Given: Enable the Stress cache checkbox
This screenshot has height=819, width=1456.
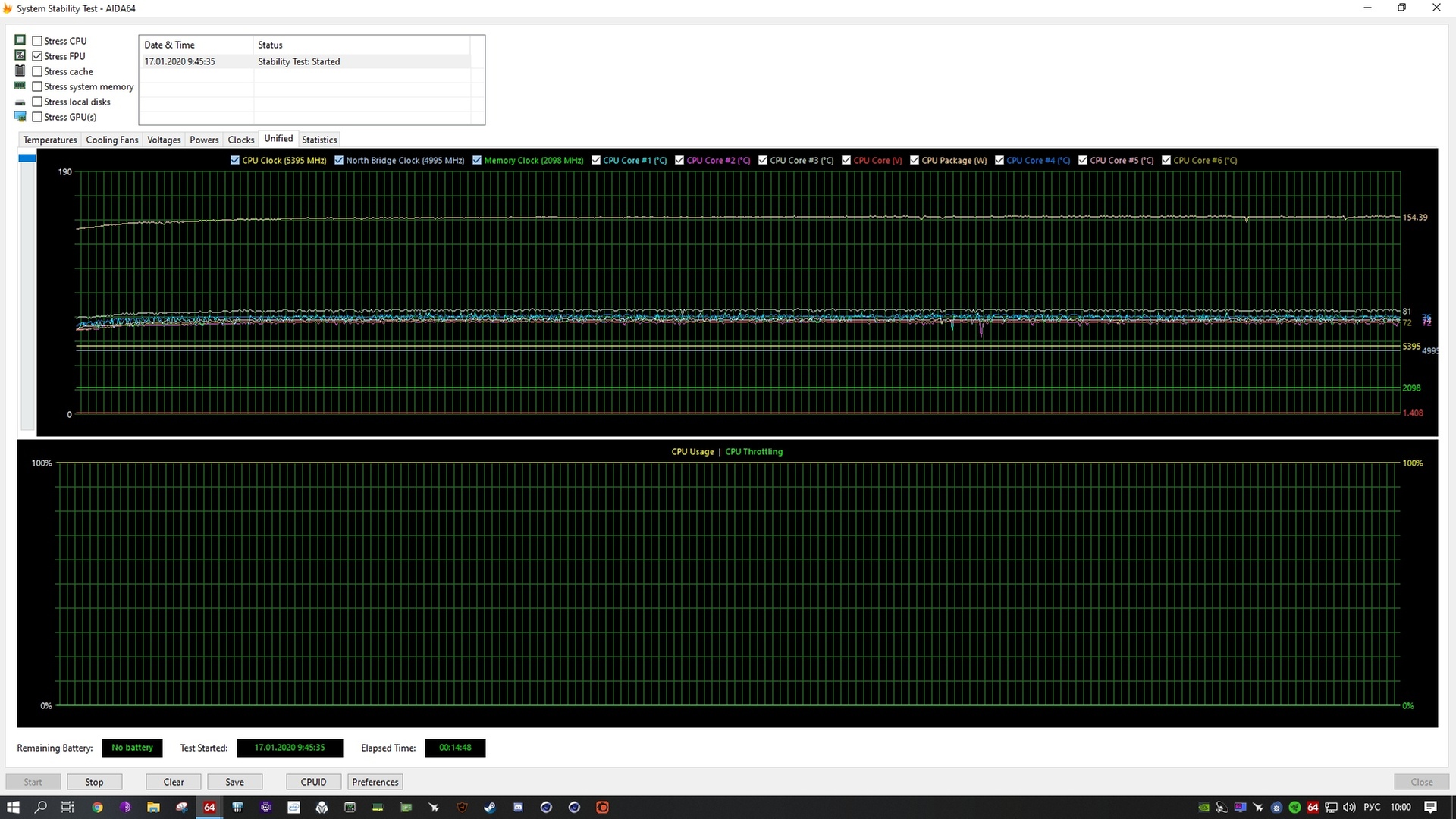Looking at the screenshot, I should (37, 71).
